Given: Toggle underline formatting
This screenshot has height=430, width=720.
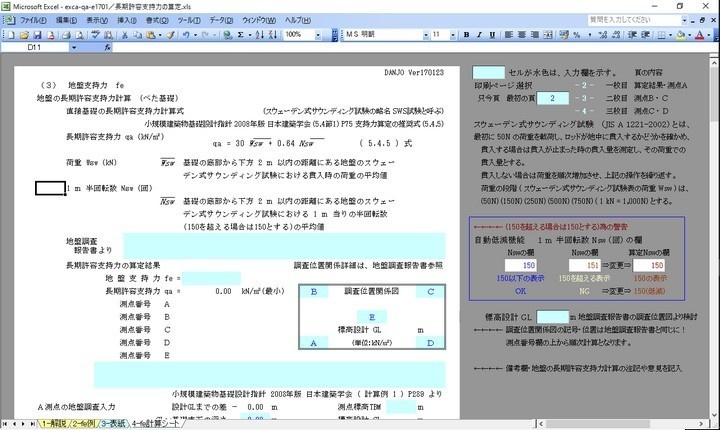Looking at the screenshot, I should click(x=492, y=35).
